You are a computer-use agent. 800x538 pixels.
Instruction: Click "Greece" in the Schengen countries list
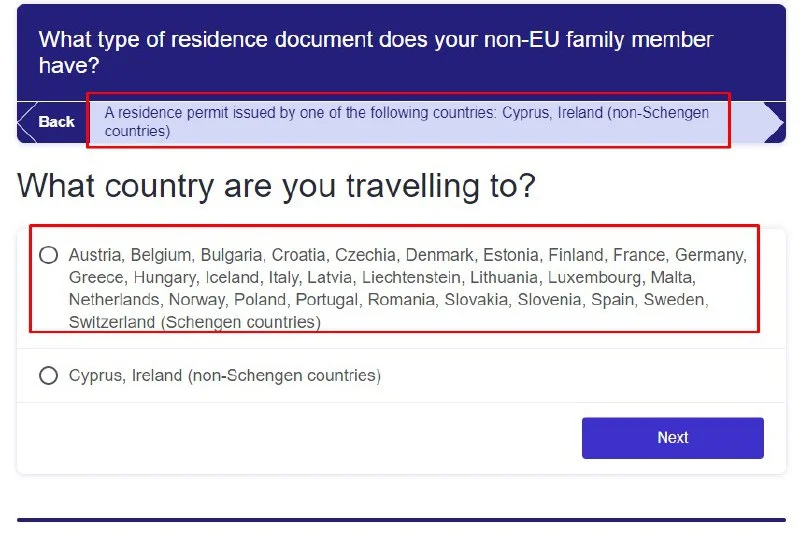pos(96,277)
